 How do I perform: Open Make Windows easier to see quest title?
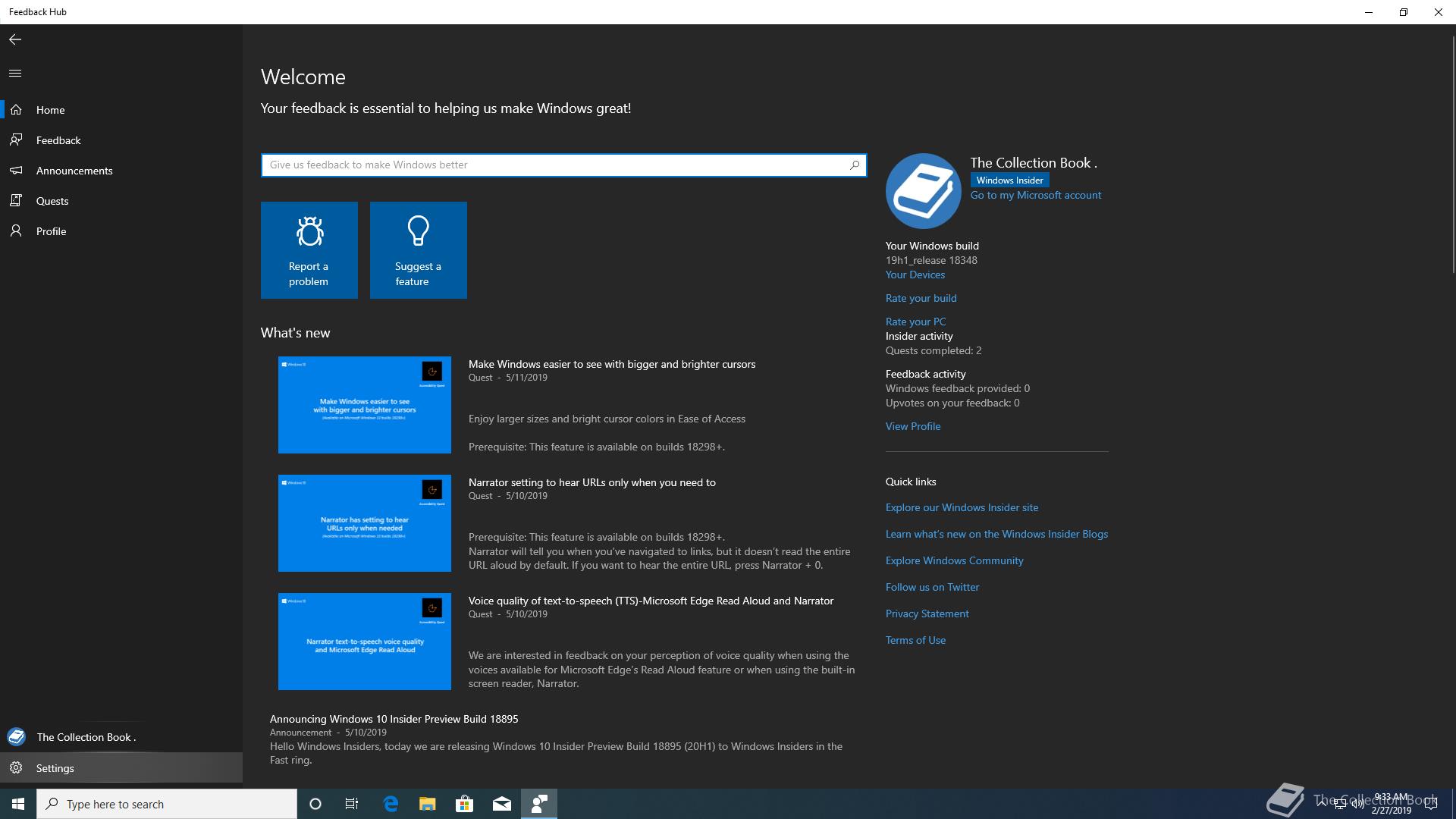point(612,364)
